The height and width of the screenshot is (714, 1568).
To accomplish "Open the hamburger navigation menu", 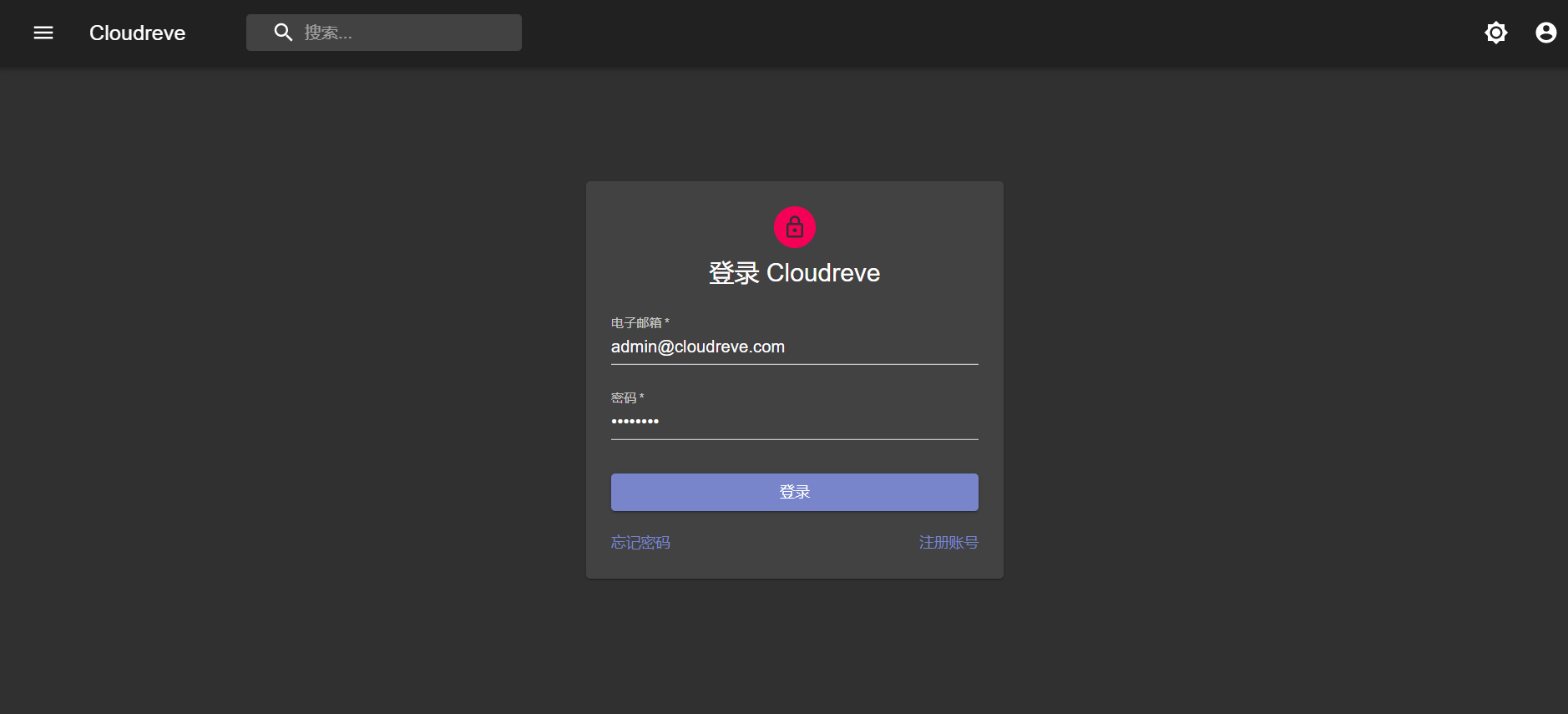I will click(x=43, y=33).
